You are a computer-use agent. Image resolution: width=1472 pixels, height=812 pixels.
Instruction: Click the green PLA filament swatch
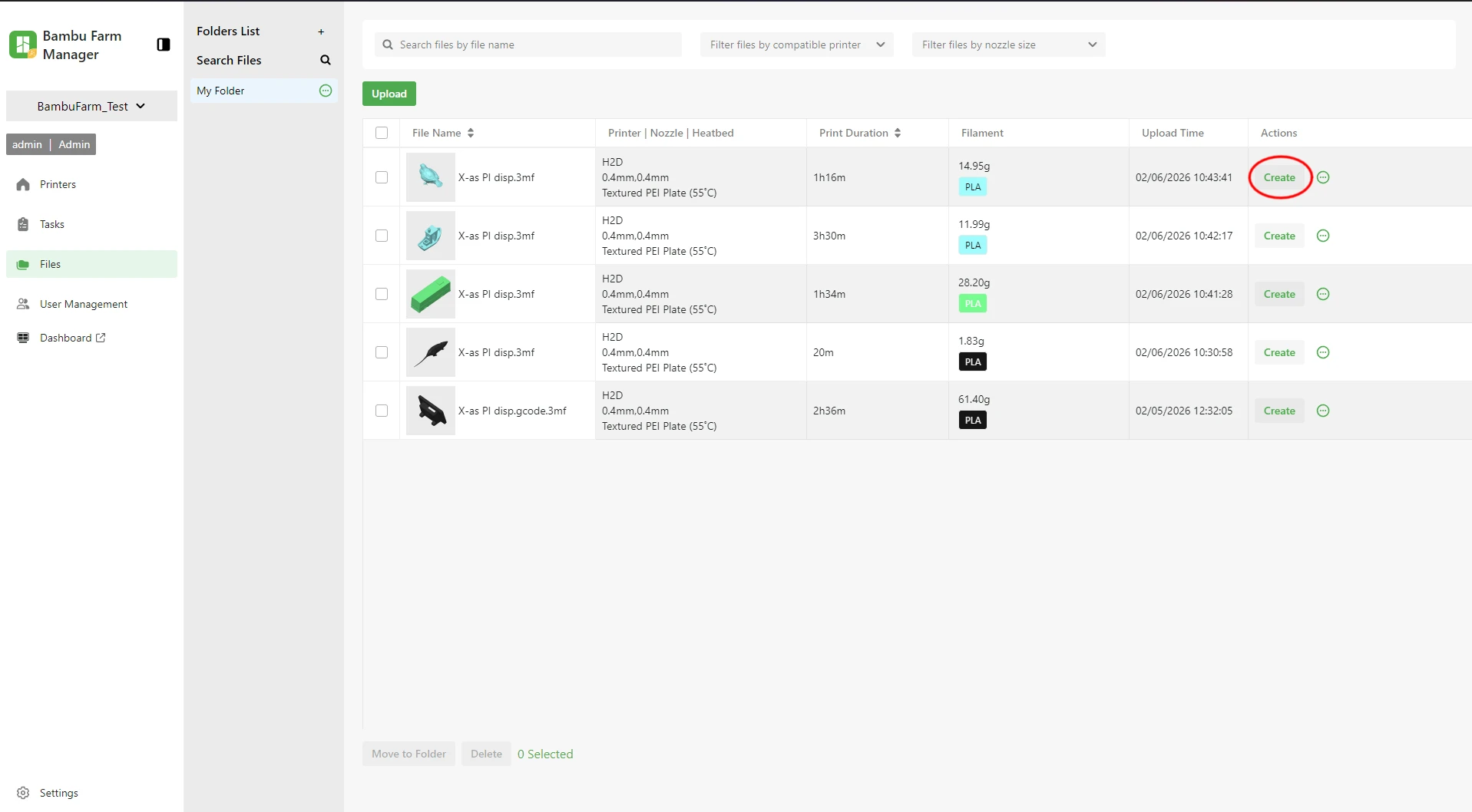(x=973, y=303)
